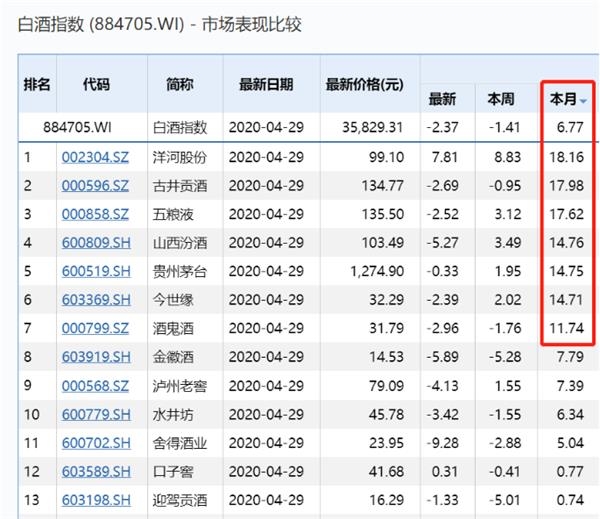Open stock code link 002304.SZ

[x=96, y=157]
